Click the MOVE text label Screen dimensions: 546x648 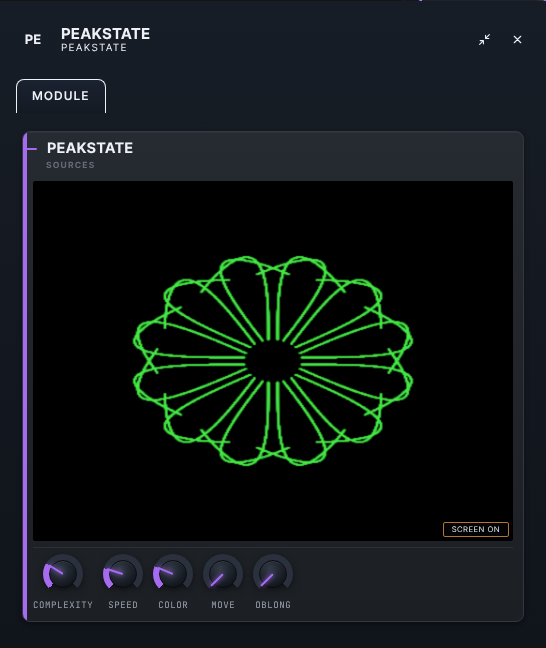click(223, 605)
